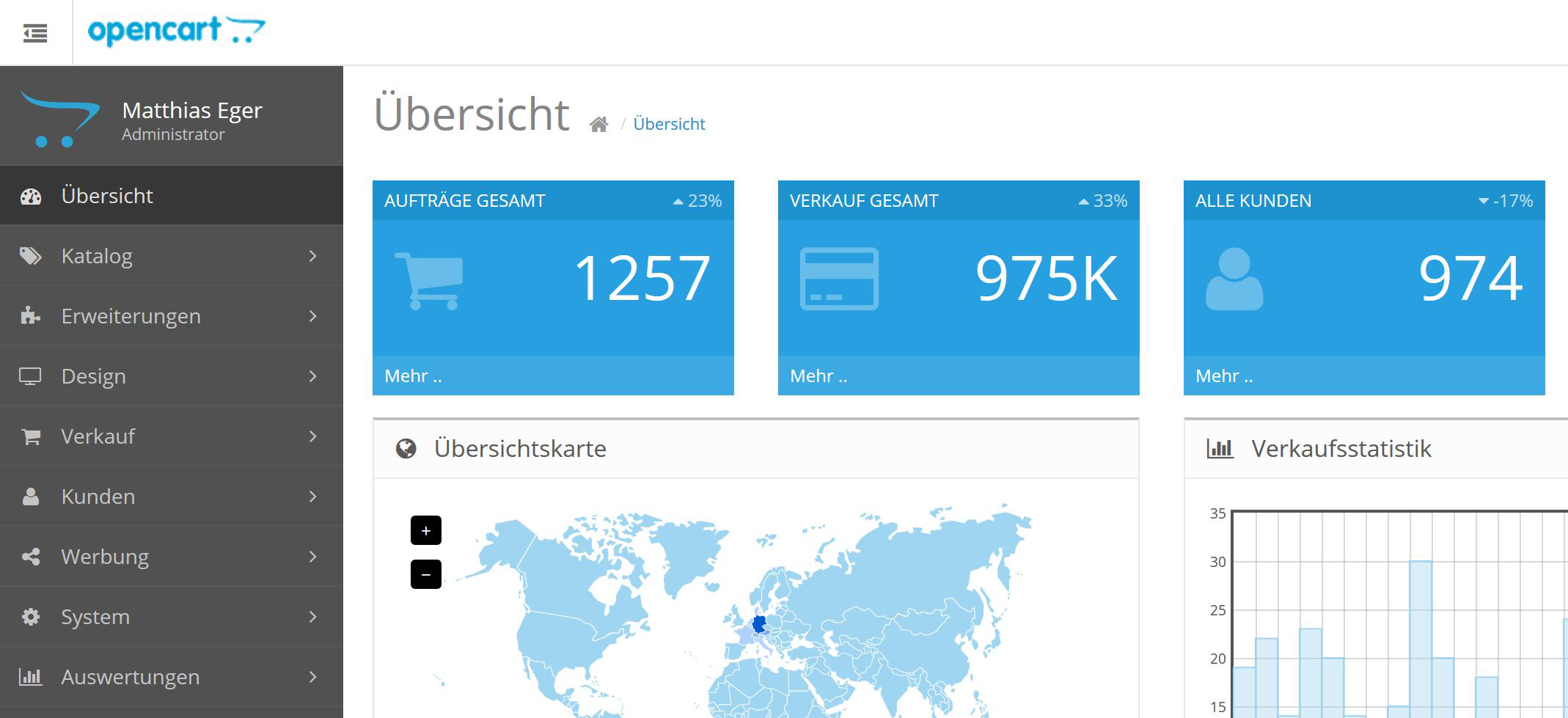Open the Übersicht dashboard menu item
The width and height of the screenshot is (1568, 718).
coord(107,196)
